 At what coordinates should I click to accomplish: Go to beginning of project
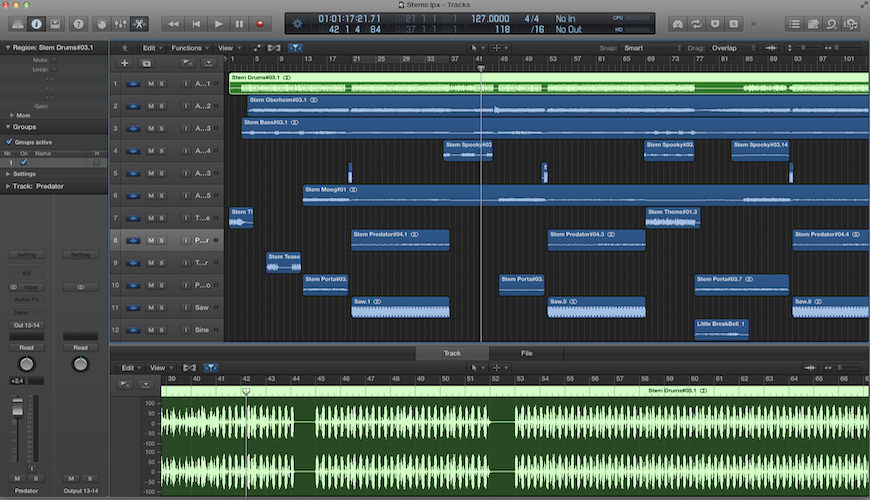(196, 24)
